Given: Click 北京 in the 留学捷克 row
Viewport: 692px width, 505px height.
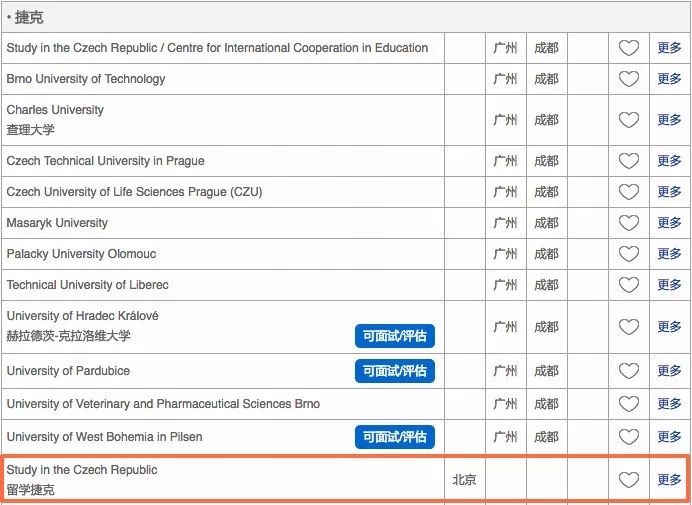Looking at the screenshot, I should [464, 480].
